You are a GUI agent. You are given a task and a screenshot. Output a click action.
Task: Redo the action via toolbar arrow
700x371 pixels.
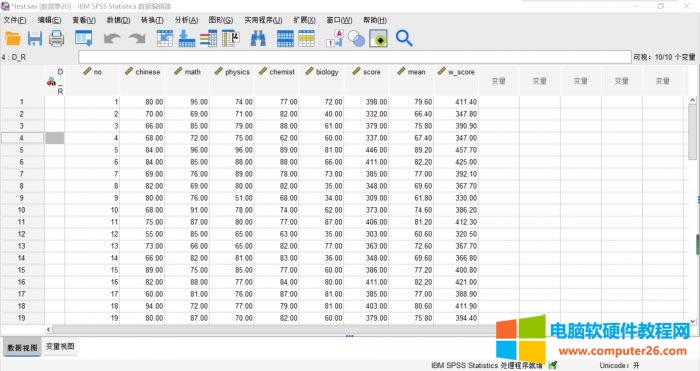[137, 39]
